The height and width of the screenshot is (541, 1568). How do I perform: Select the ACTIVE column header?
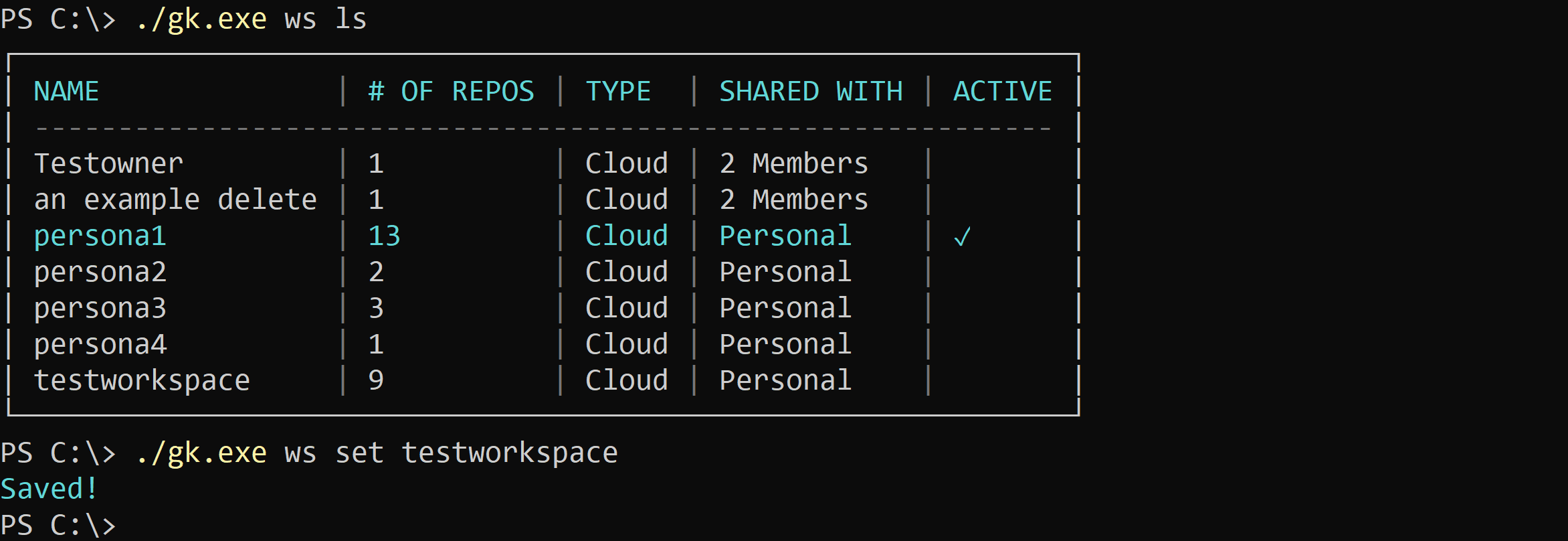[1002, 92]
